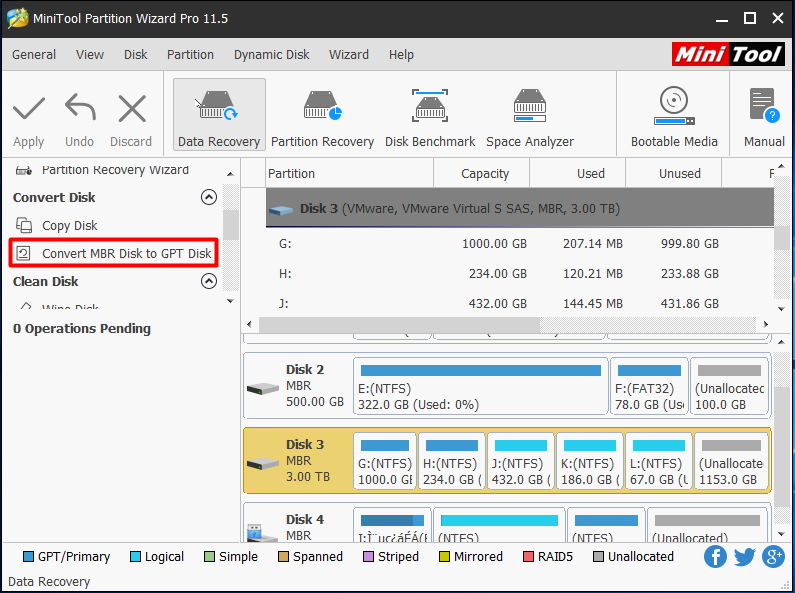Select the Disk 3 drive icon in disk map

tap(263, 463)
